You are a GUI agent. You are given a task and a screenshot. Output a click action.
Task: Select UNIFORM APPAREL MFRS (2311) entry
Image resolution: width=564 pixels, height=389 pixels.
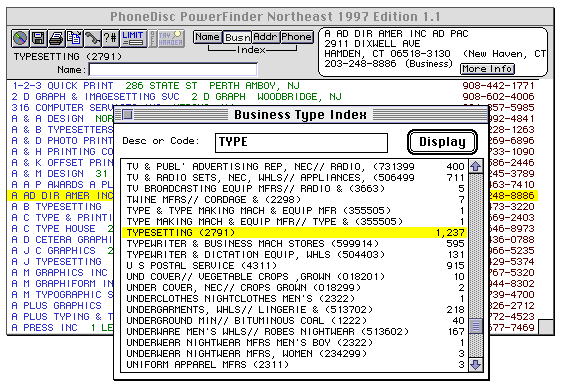tap(294, 365)
